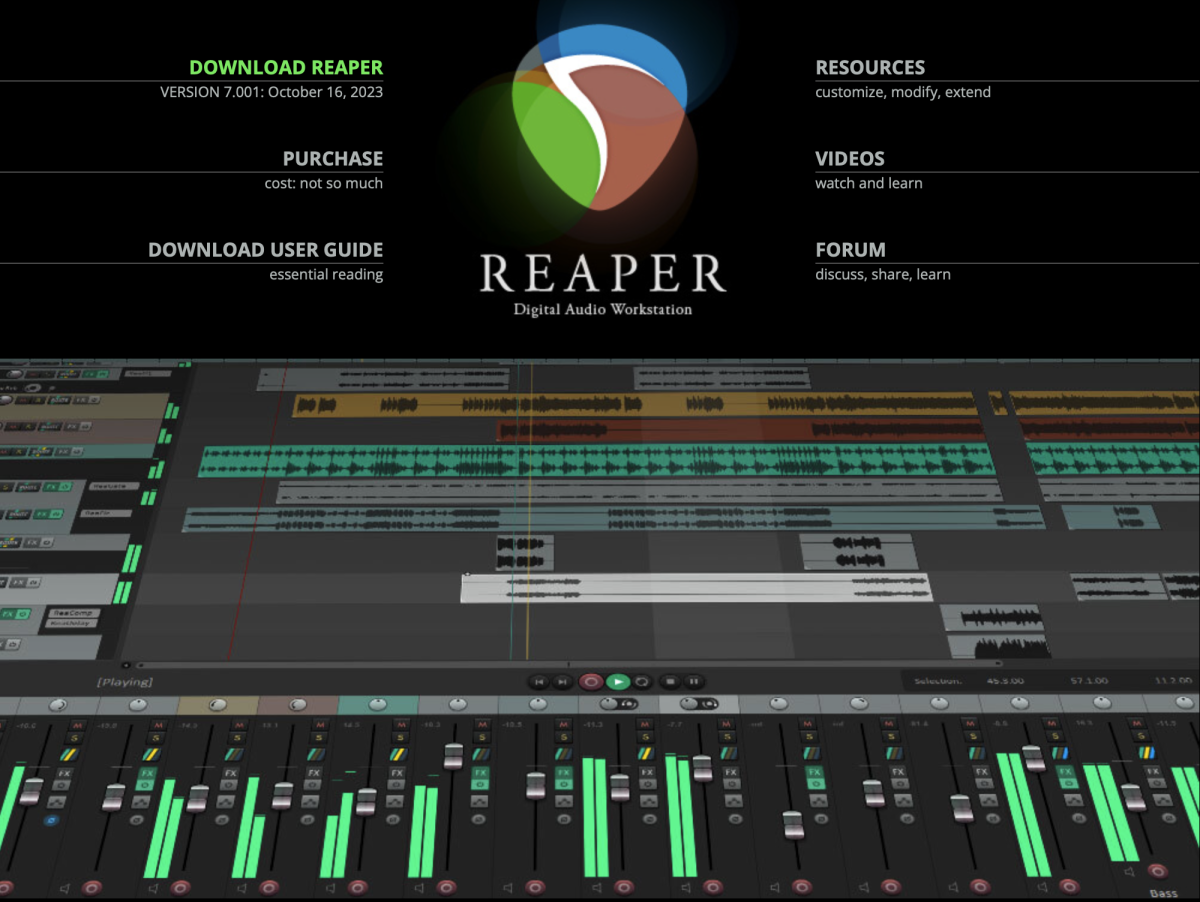Open FX on the tan mixer channel
Viewport: 1200px width, 902px height.
tap(232, 773)
